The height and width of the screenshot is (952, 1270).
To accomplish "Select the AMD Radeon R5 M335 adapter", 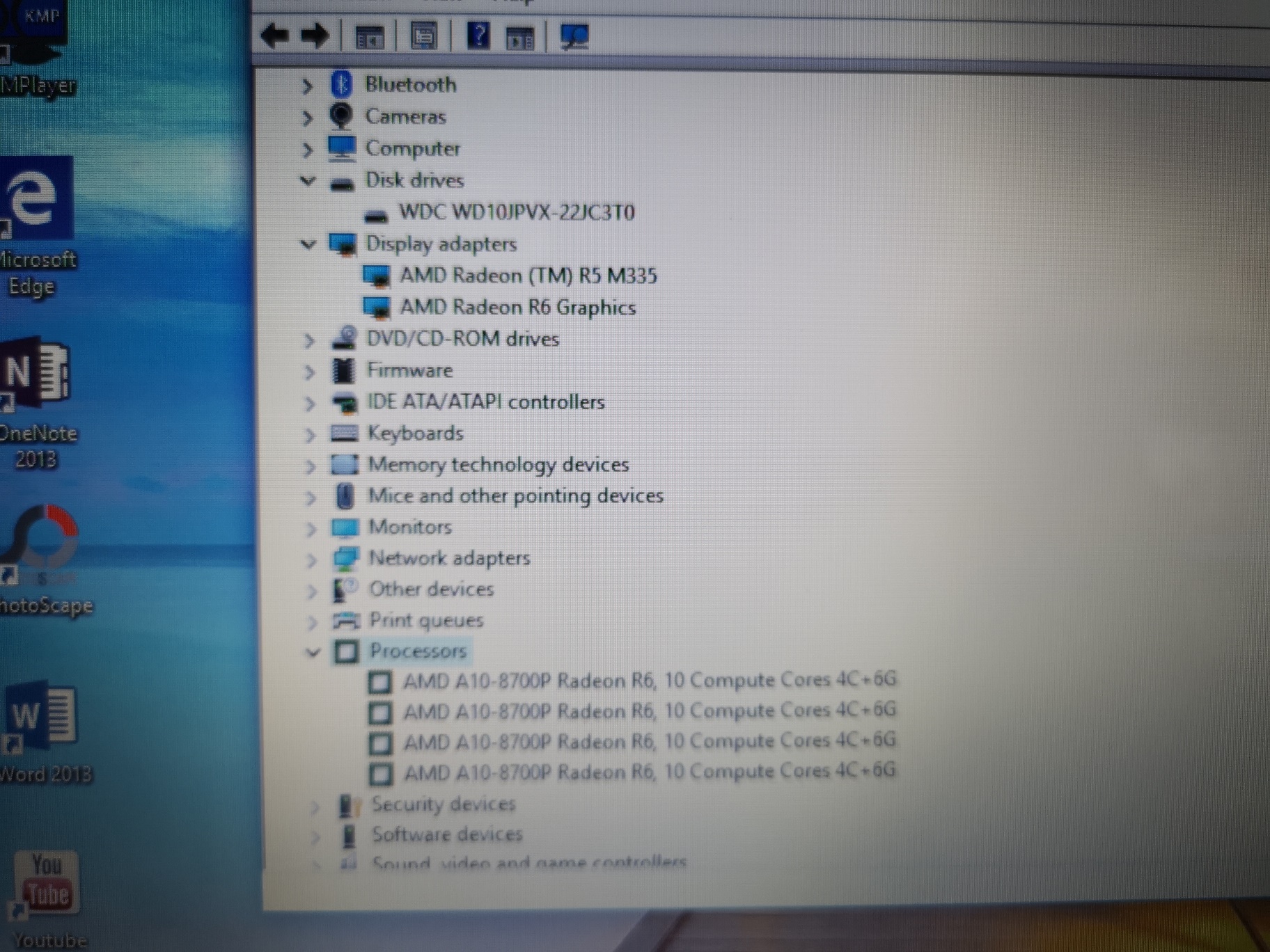I will (529, 276).
